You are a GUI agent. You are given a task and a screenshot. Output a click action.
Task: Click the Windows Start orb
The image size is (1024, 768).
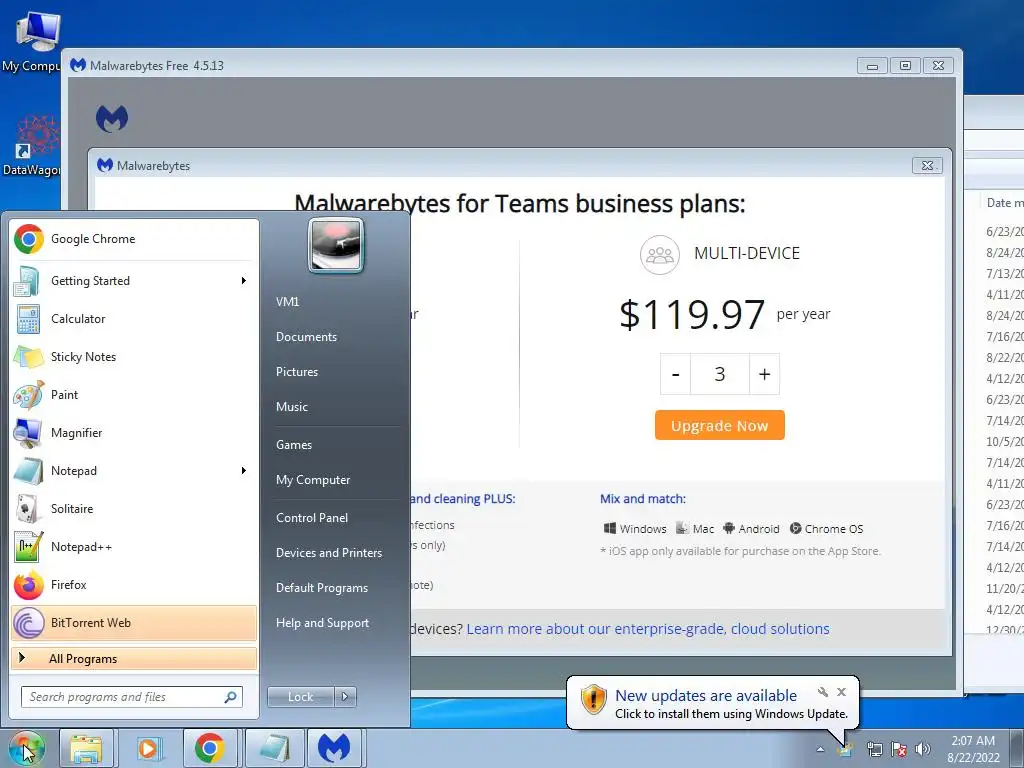point(25,748)
